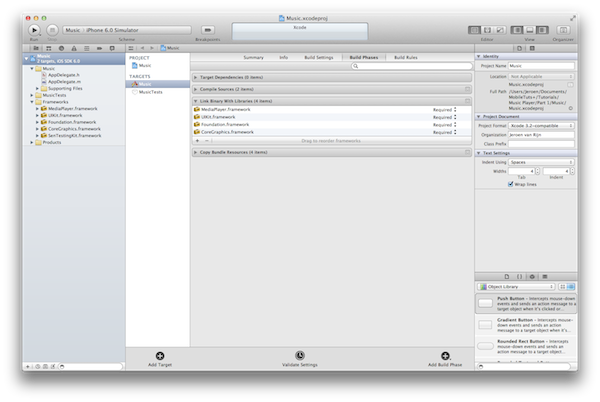600x402 pixels.
Task: Show the Quick Help inspector
Action: click(532, 49)
